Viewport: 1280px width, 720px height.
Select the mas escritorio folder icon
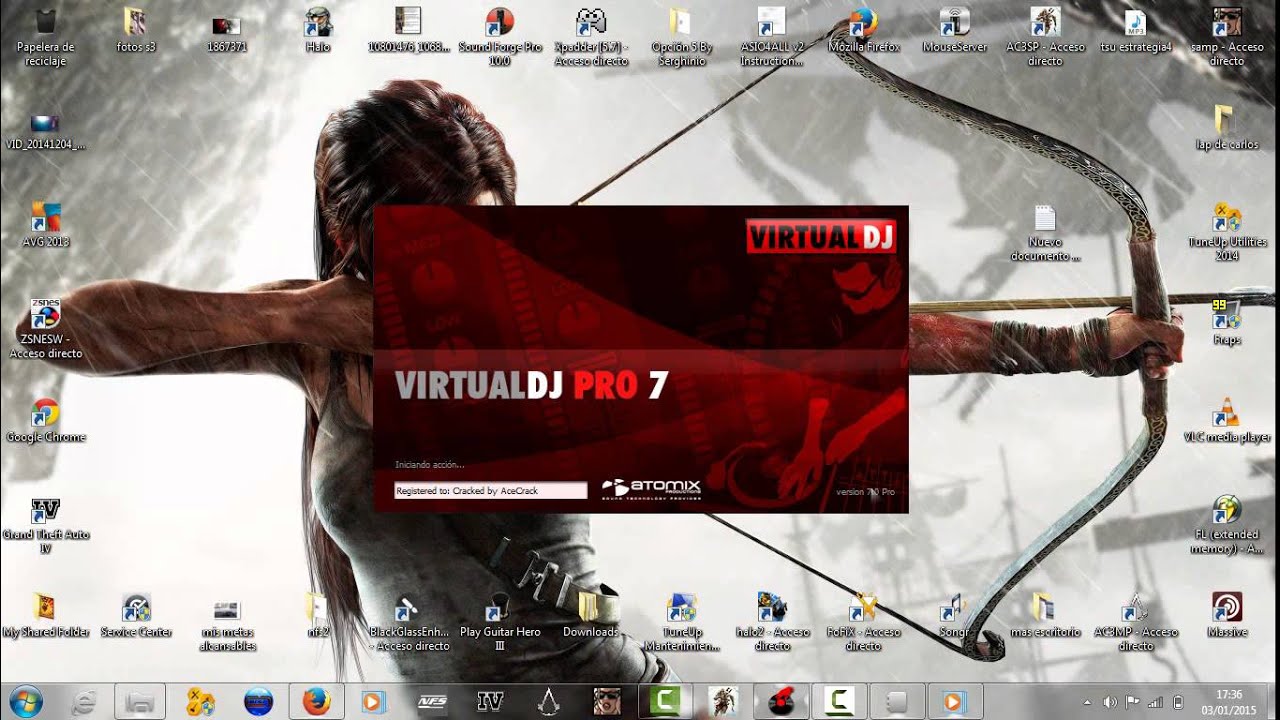(x=1045, y=614)
